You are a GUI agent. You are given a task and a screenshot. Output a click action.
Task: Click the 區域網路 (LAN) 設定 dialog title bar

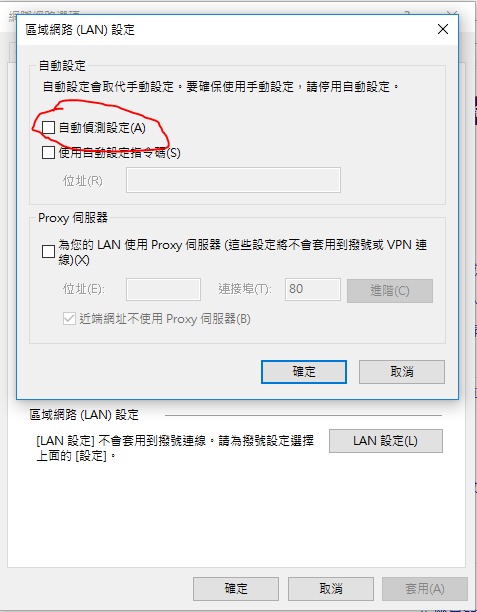point(226,30)
